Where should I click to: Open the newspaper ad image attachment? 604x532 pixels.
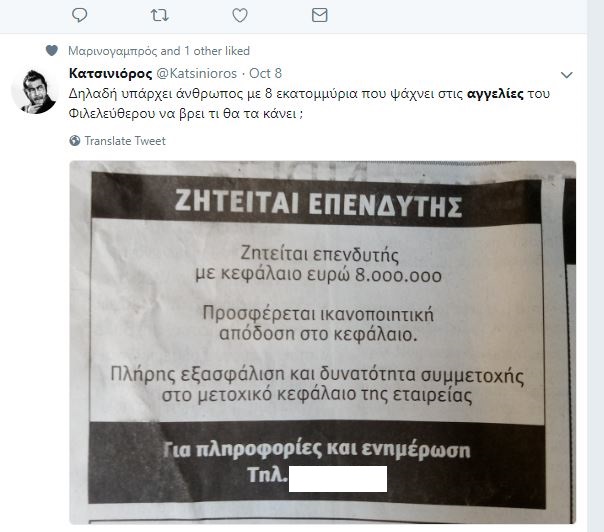322,342
